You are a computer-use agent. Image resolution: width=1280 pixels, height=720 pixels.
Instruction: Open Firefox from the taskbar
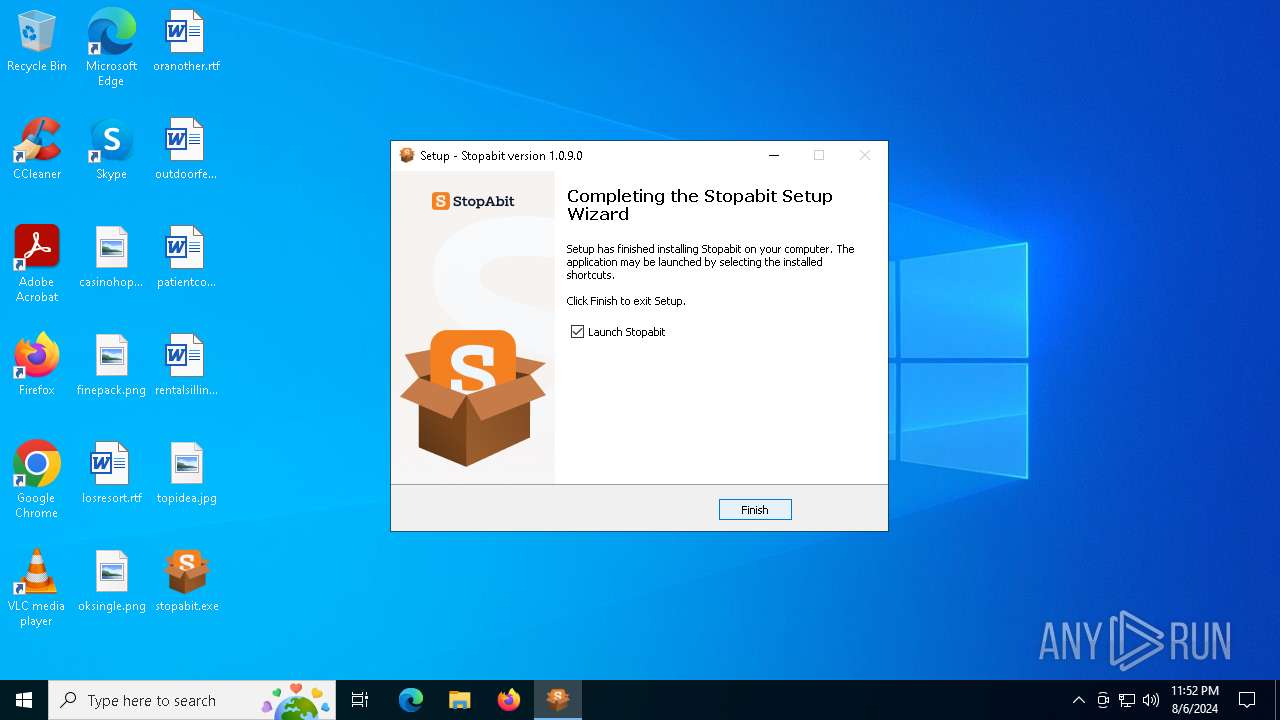coord(509,700)
